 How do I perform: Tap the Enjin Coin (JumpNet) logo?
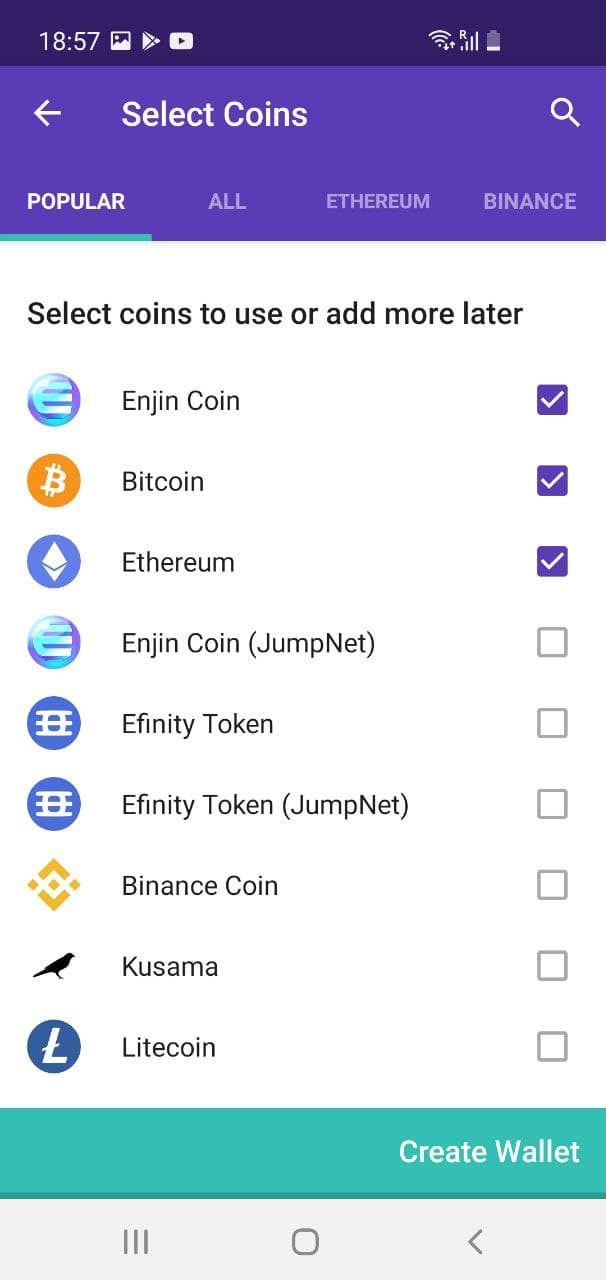point(53,643)
